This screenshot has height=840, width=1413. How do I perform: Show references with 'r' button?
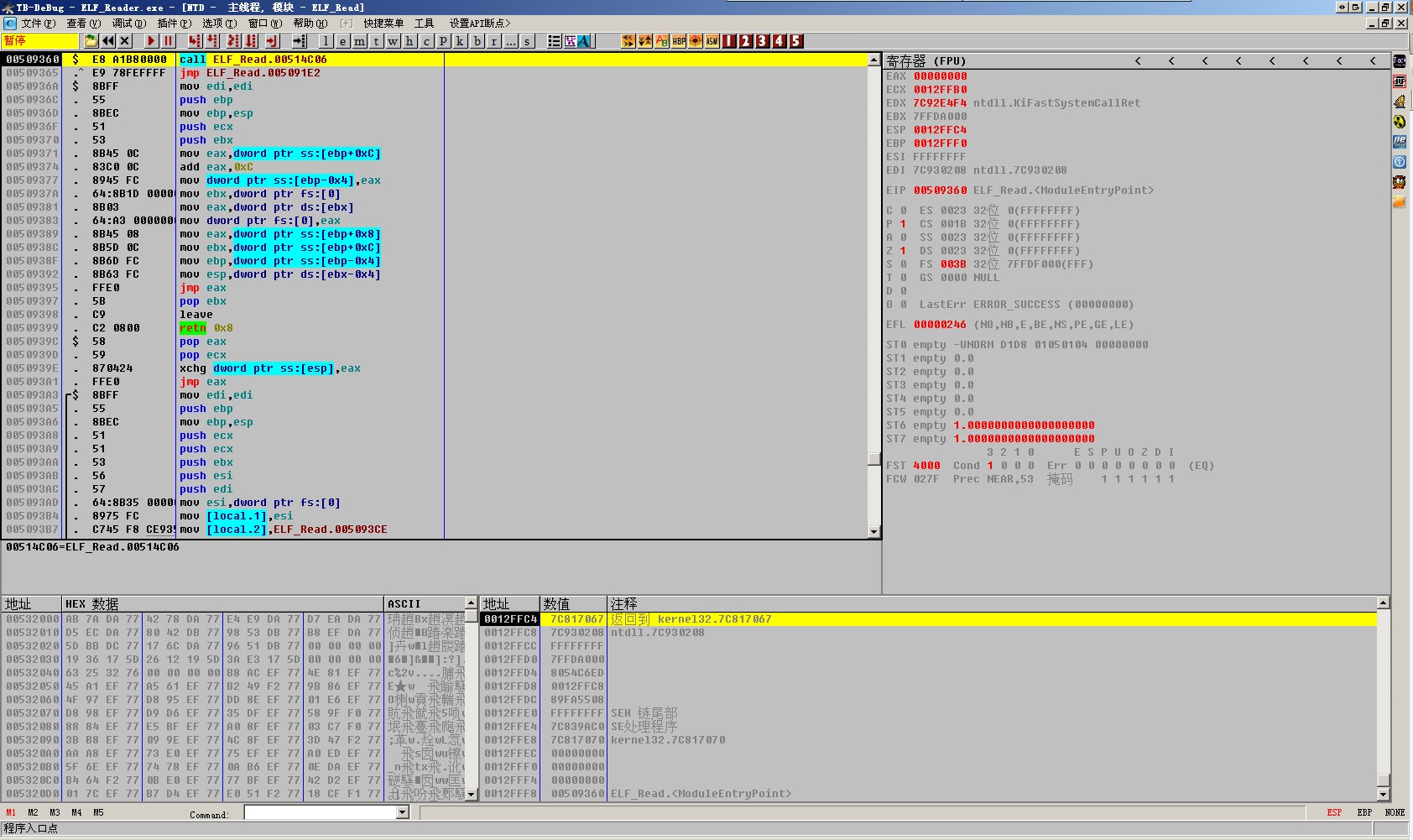[x=493, y=41]
